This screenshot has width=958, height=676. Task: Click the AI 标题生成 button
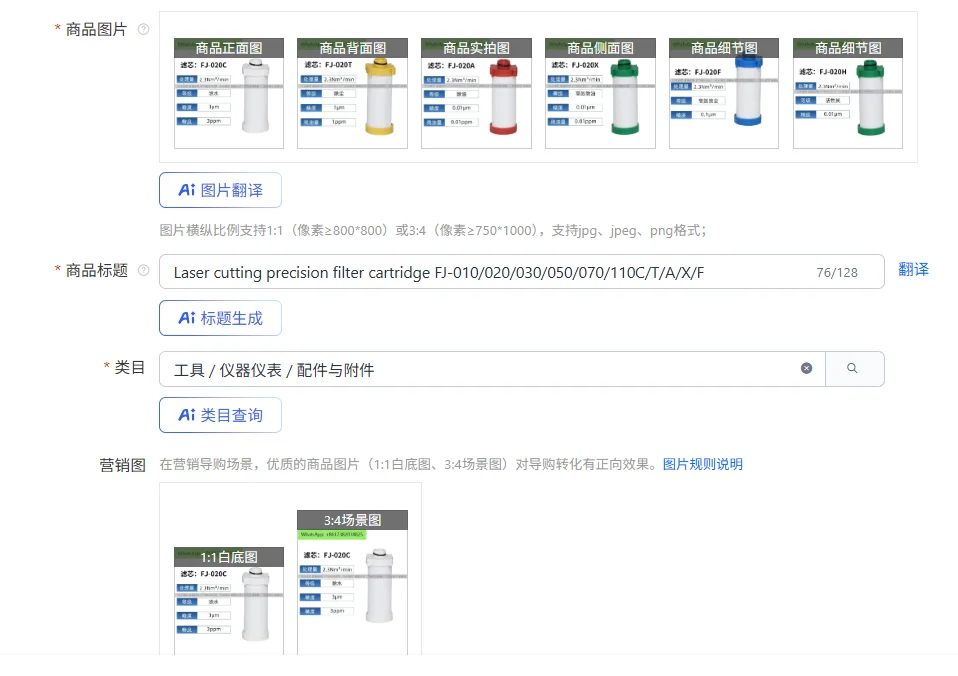point(221,318)
